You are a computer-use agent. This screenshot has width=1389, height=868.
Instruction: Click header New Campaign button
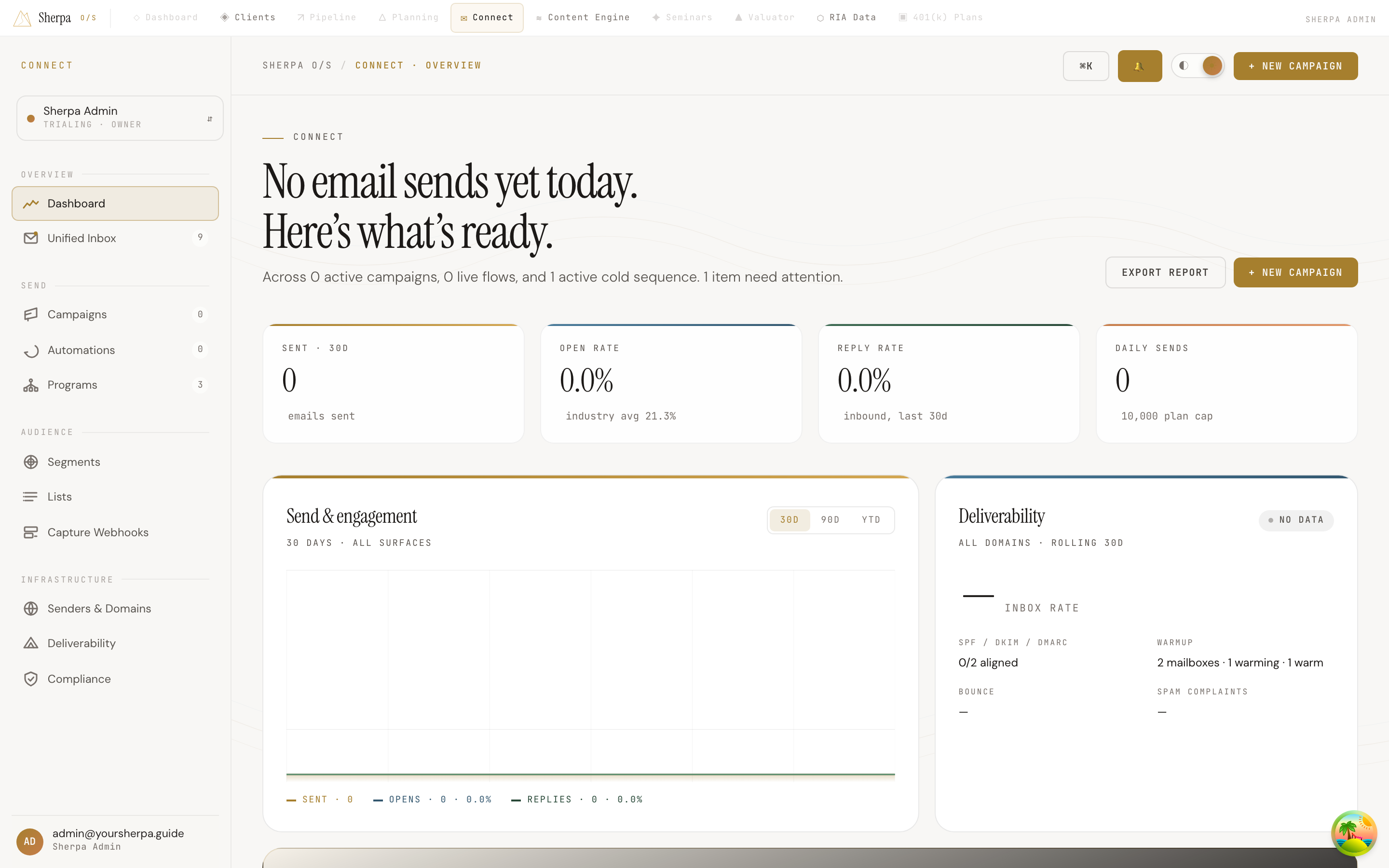pyautogui.click(x=1295, y=66)
